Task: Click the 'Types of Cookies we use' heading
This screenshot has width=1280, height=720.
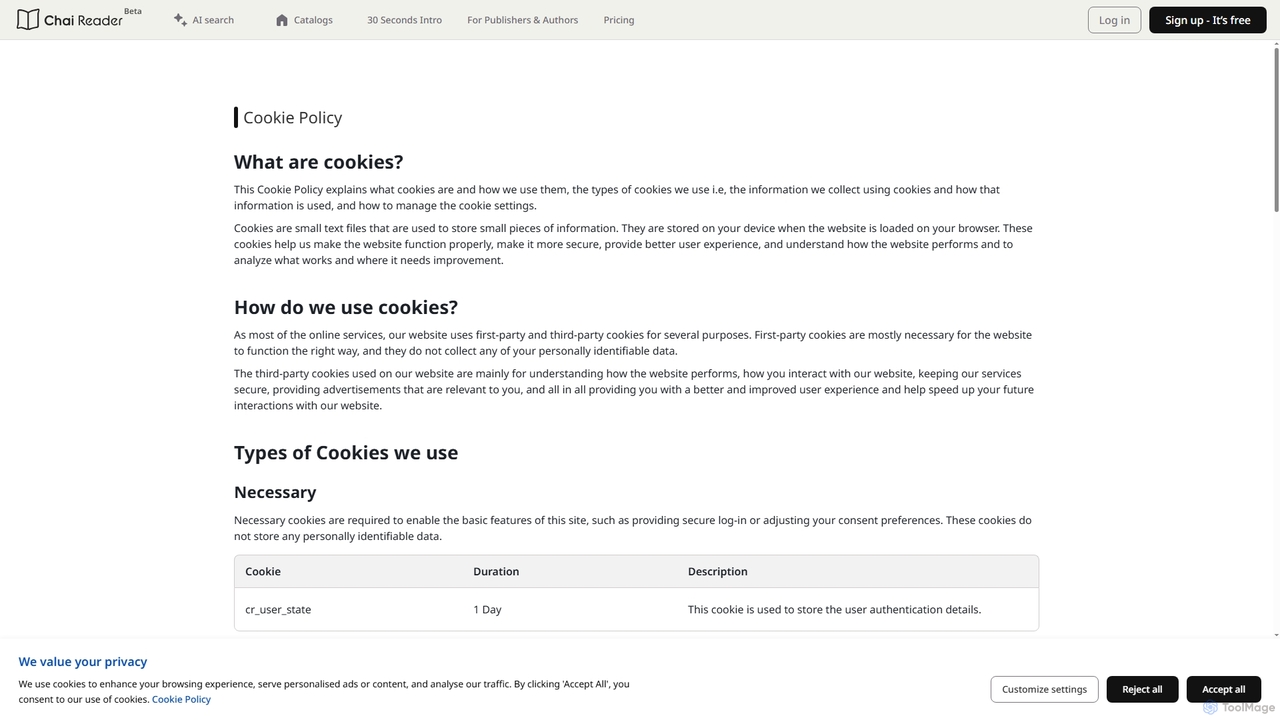Action: pos(346,452)
